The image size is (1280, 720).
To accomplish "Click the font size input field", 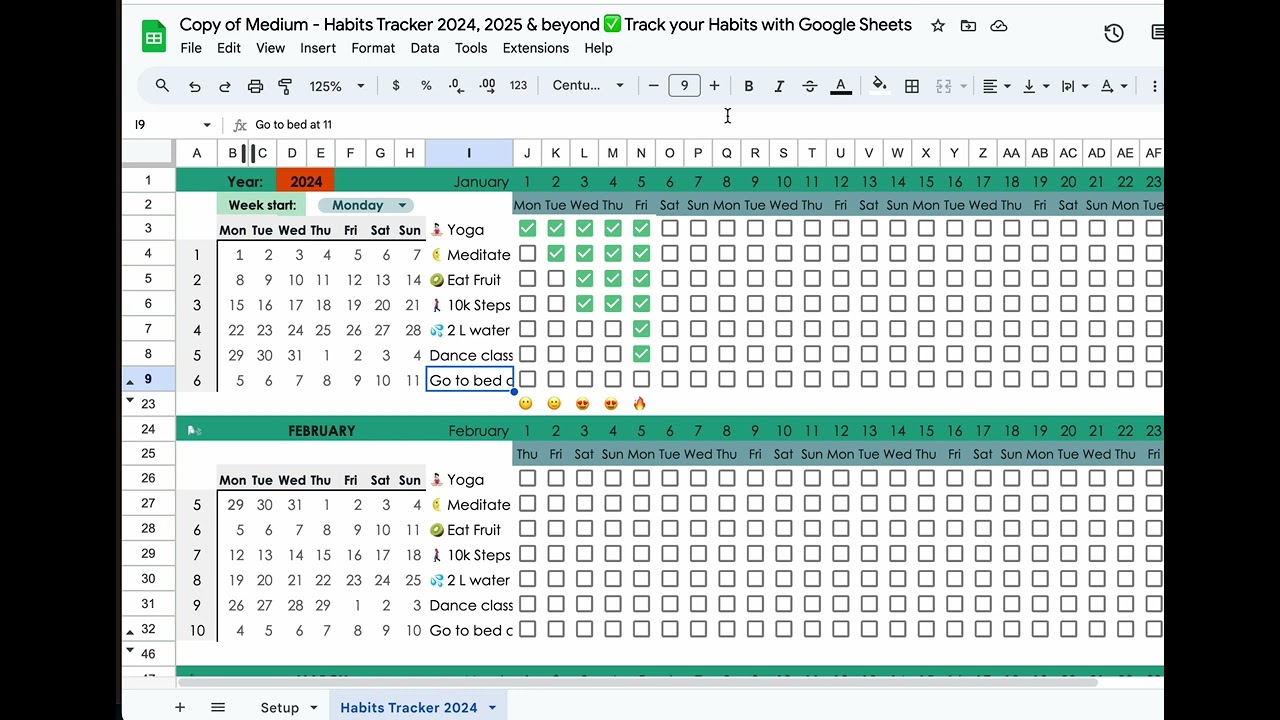I will [684, 86].
